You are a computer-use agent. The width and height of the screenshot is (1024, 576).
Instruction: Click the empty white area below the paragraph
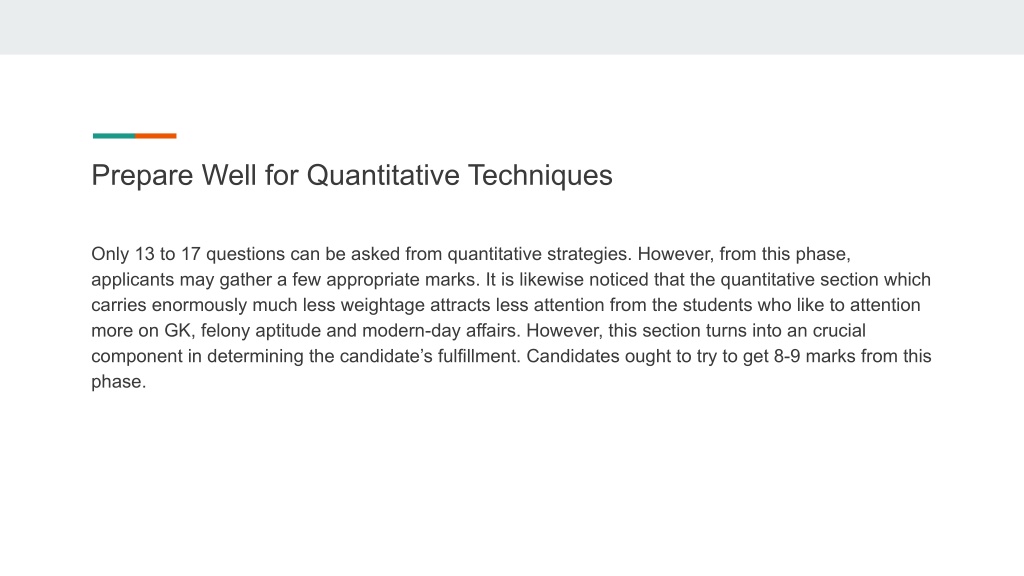pos(512,483)
